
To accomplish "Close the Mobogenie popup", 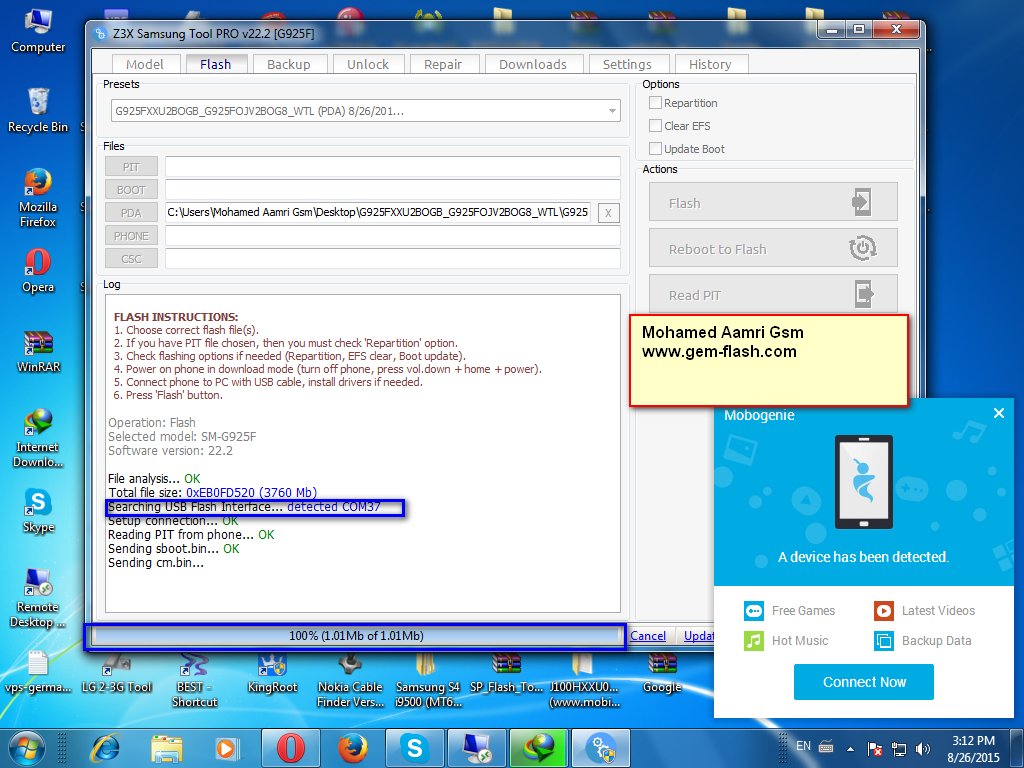I will pos(998,413).
